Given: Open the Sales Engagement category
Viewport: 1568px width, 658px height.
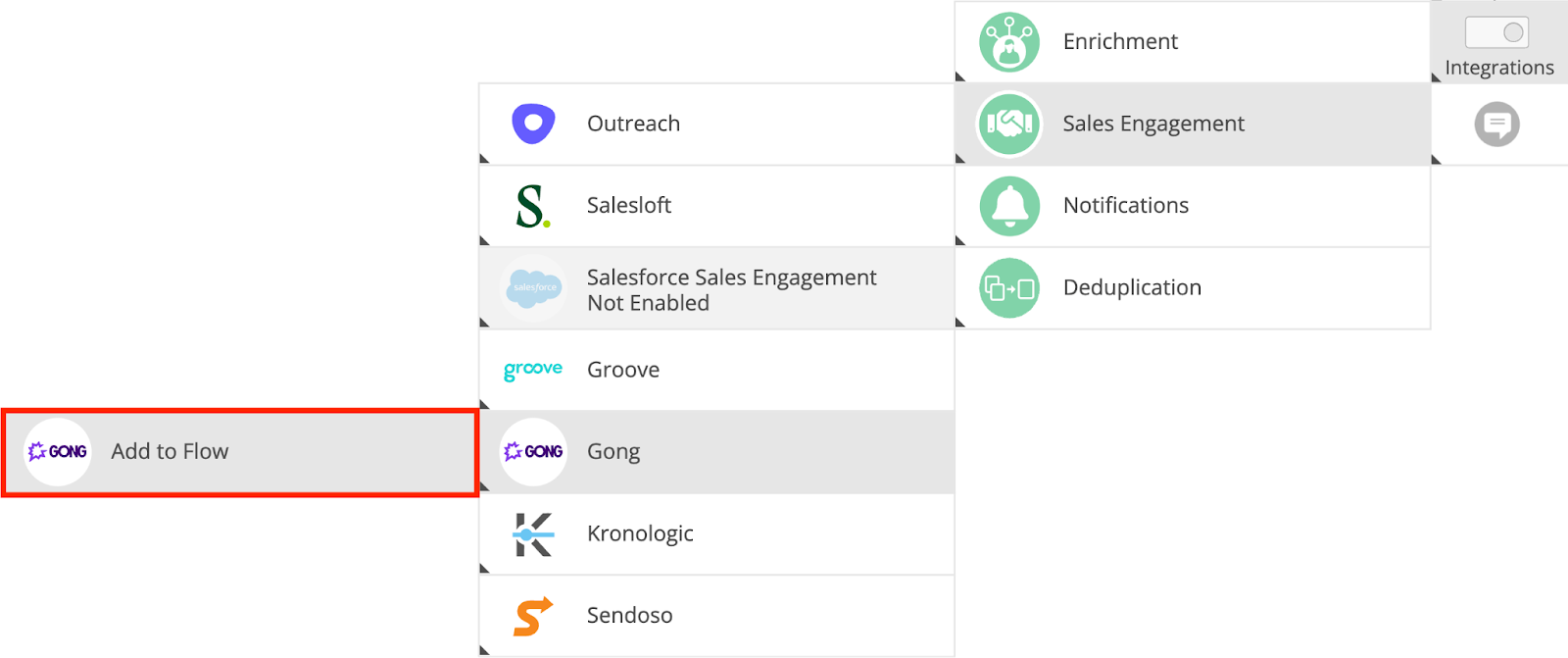Looking at the screenshot, I should click(x=1193, y=124).
